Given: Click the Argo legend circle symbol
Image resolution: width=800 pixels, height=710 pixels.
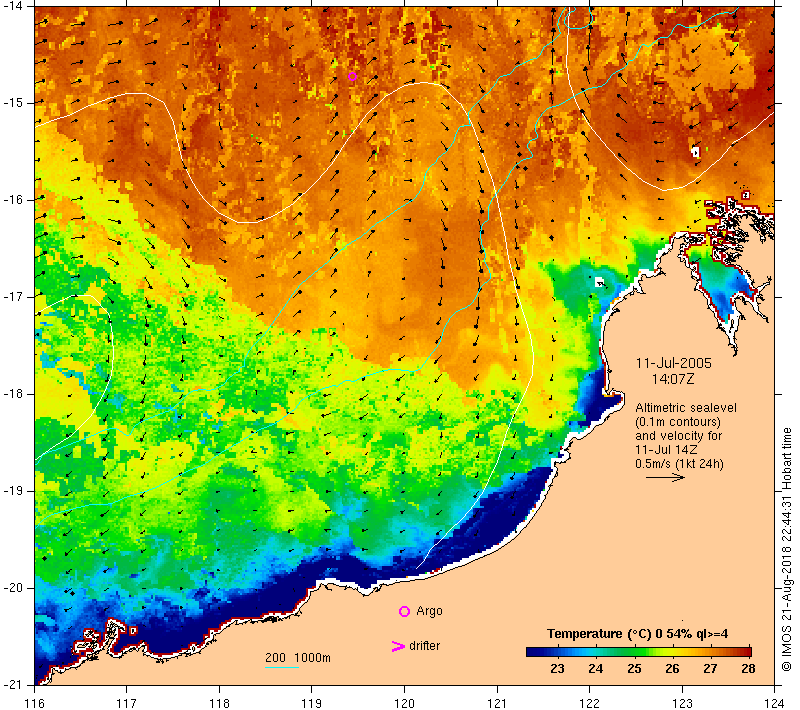Looking at the screenshot, I should 404,611.
